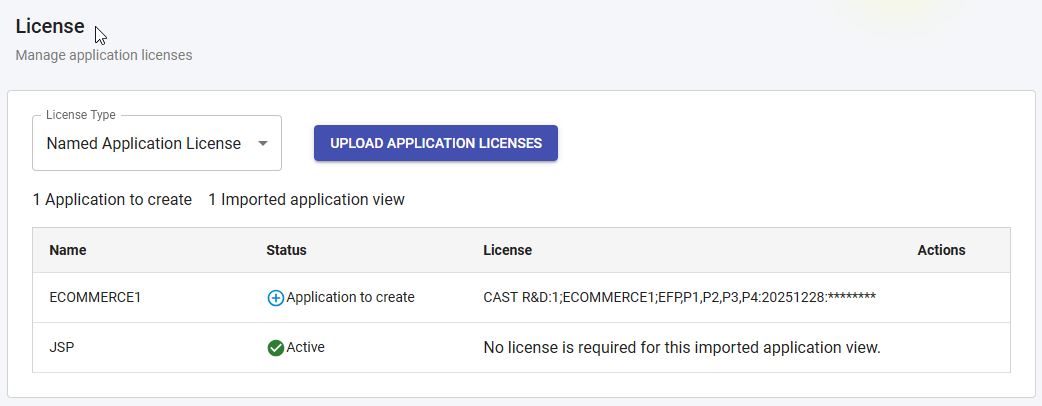Select the ECOMMERCE1 application name
1042x406 pixels.
[x=95, y=298]
